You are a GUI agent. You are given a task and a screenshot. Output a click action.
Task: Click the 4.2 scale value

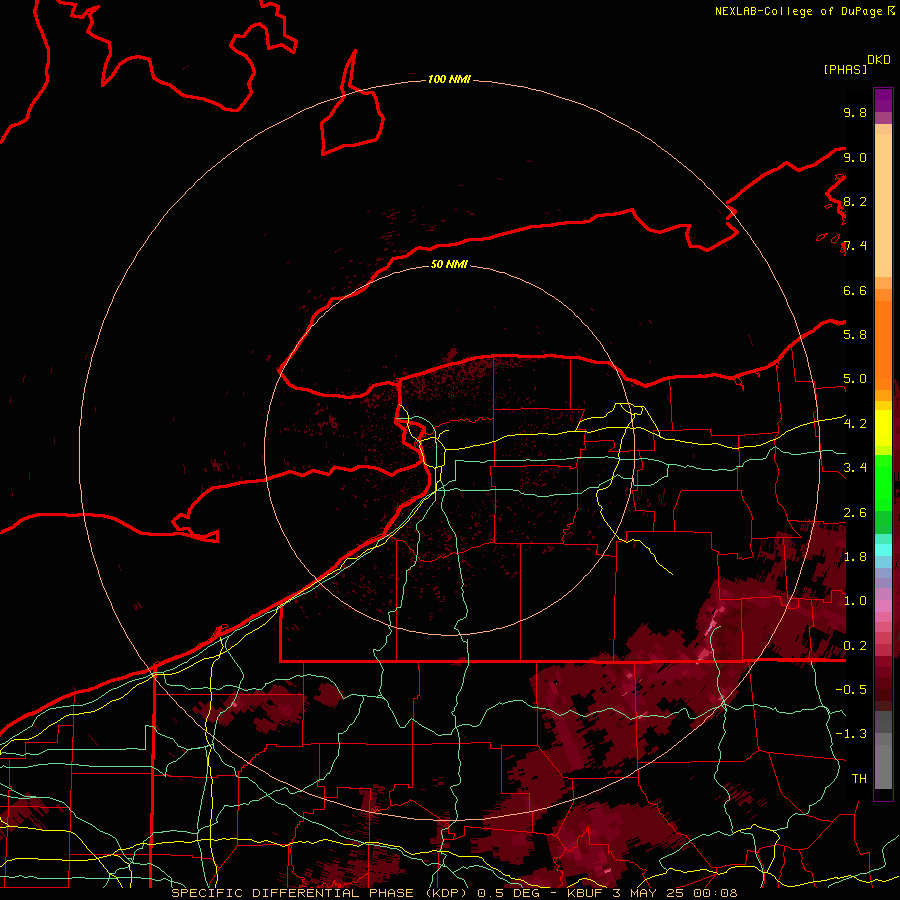pyautogui.click(x=855, y=424)
